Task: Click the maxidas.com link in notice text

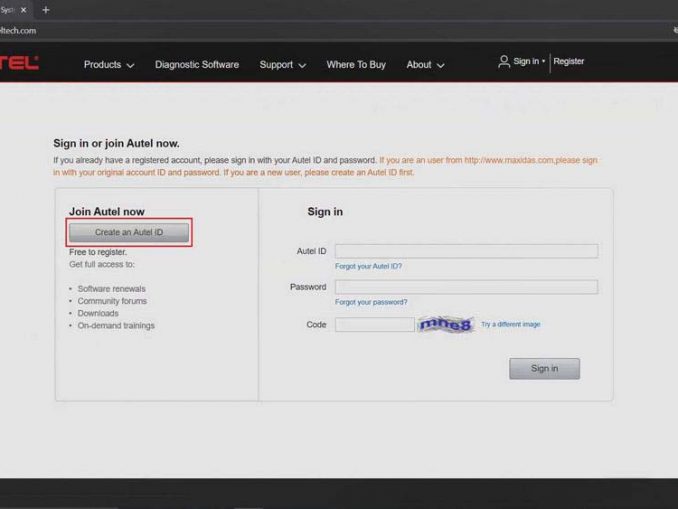Action: coord(509,160)
